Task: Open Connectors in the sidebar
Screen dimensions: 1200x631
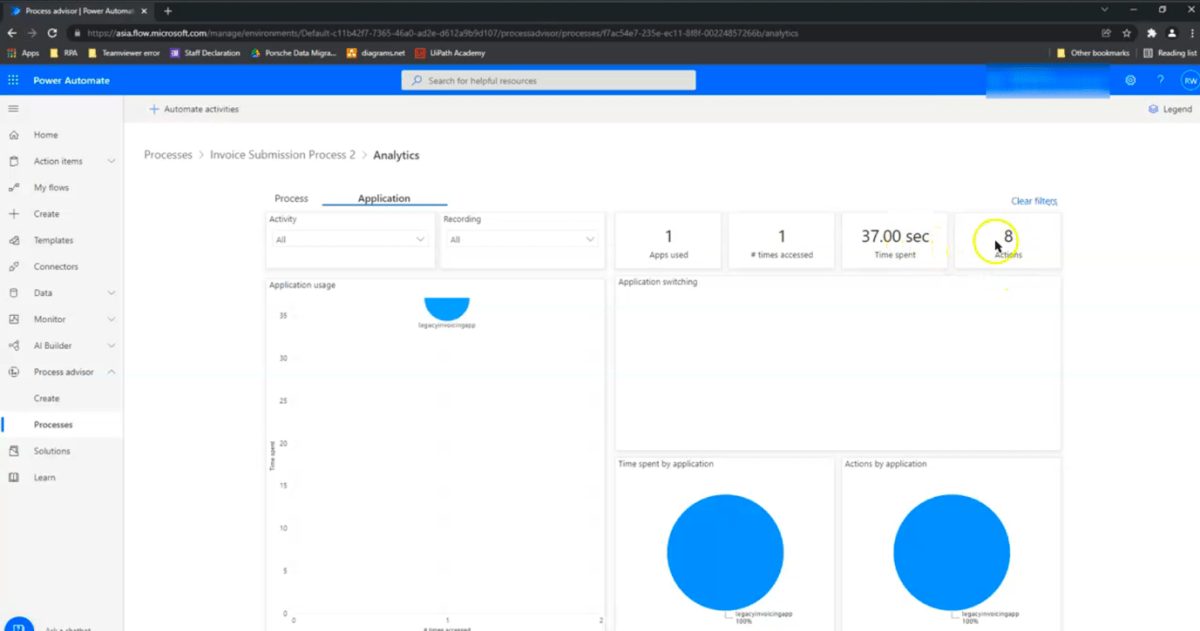Action: pyautogui.click(x=55, y=266)
